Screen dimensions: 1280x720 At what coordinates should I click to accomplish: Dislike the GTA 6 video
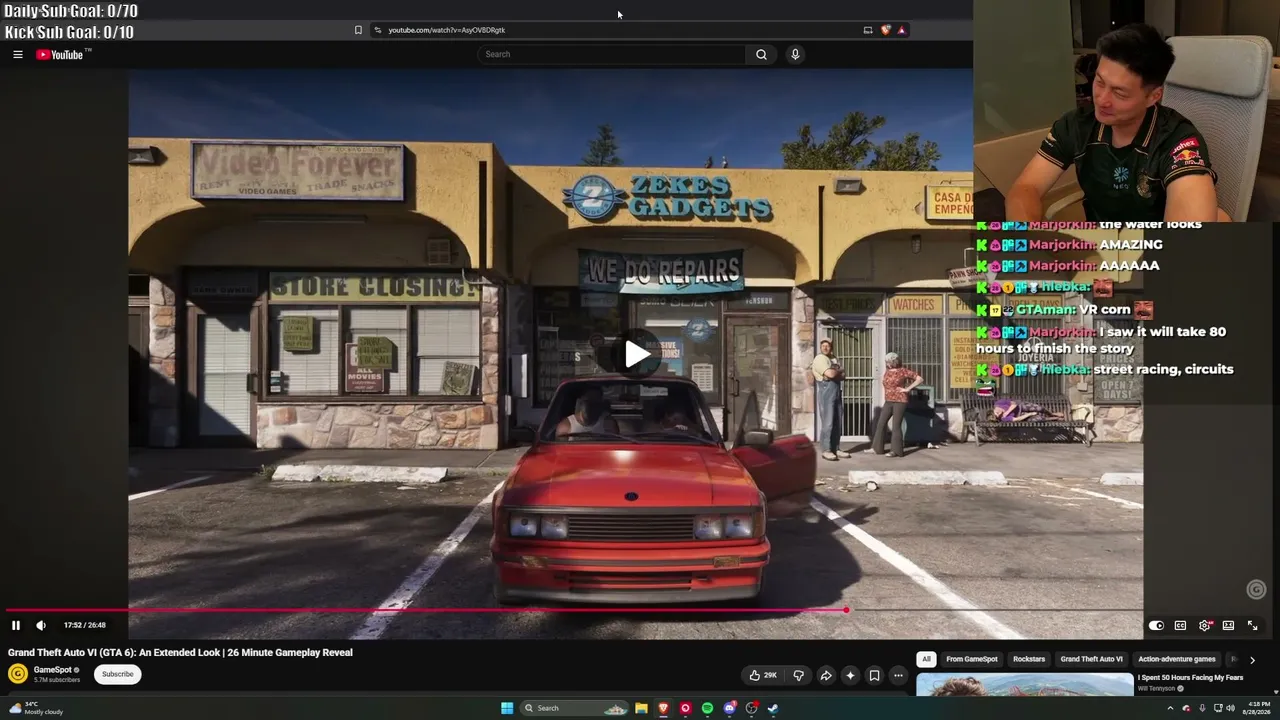coord(798,675)
